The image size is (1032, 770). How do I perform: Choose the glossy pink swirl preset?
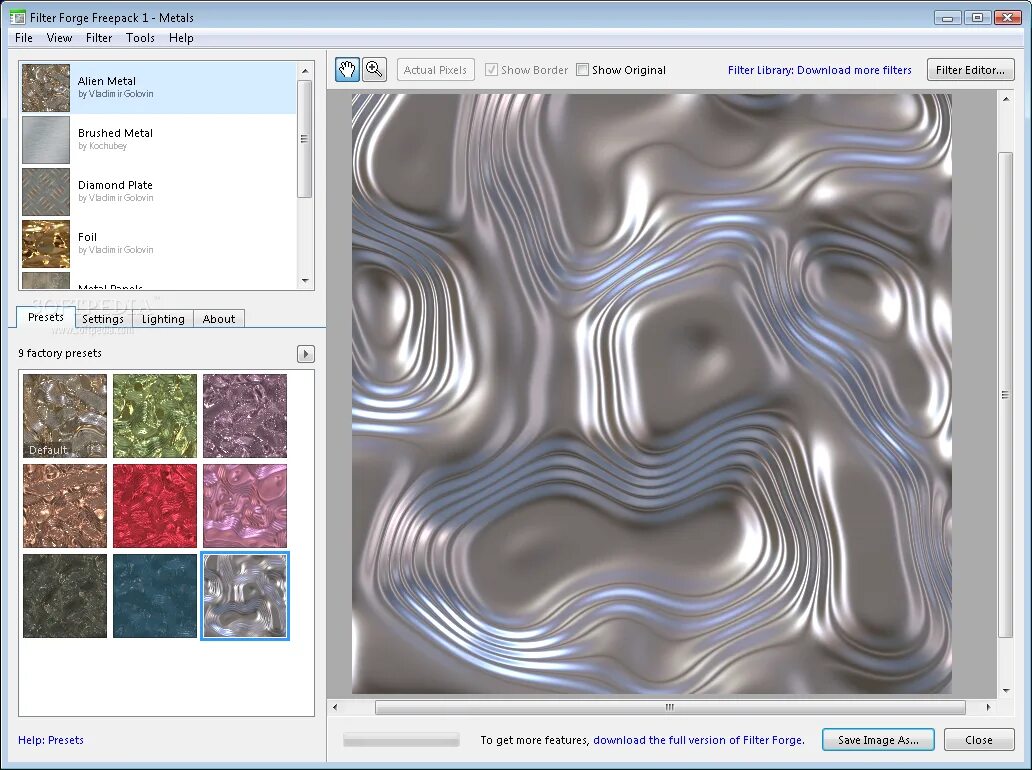click(x=245, y=506)
